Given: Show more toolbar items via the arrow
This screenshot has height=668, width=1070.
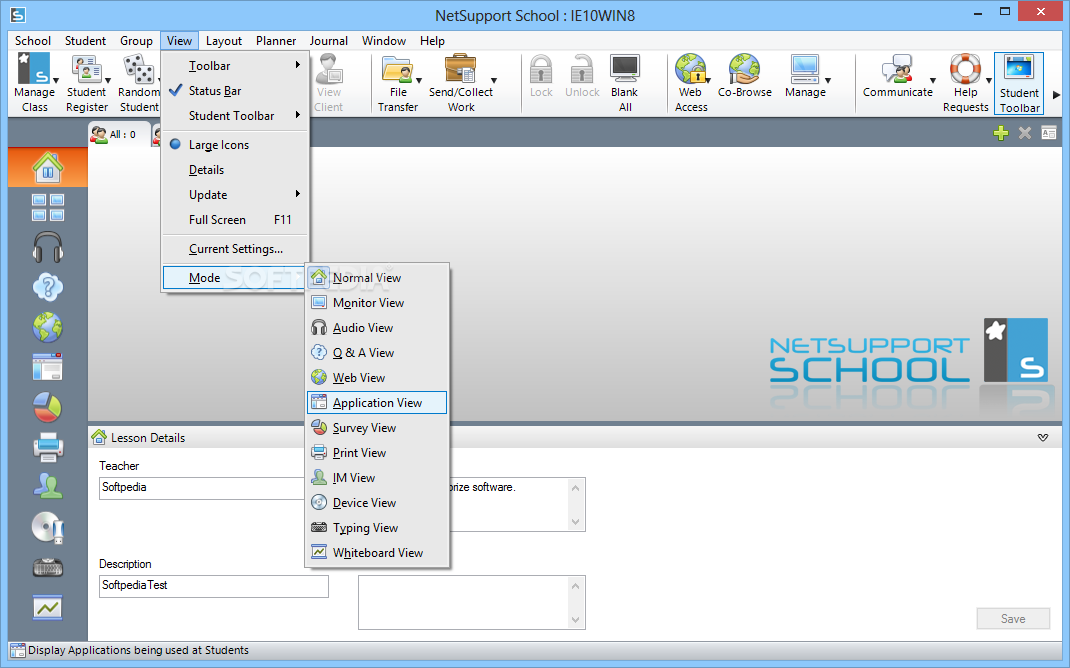Looking at the screenshot, I should [1056, 95].
